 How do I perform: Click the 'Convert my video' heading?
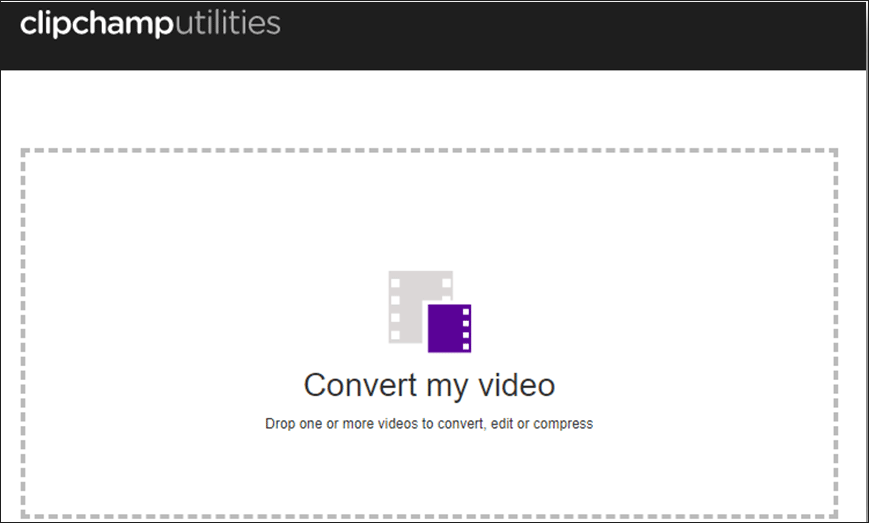click(429, 385)
